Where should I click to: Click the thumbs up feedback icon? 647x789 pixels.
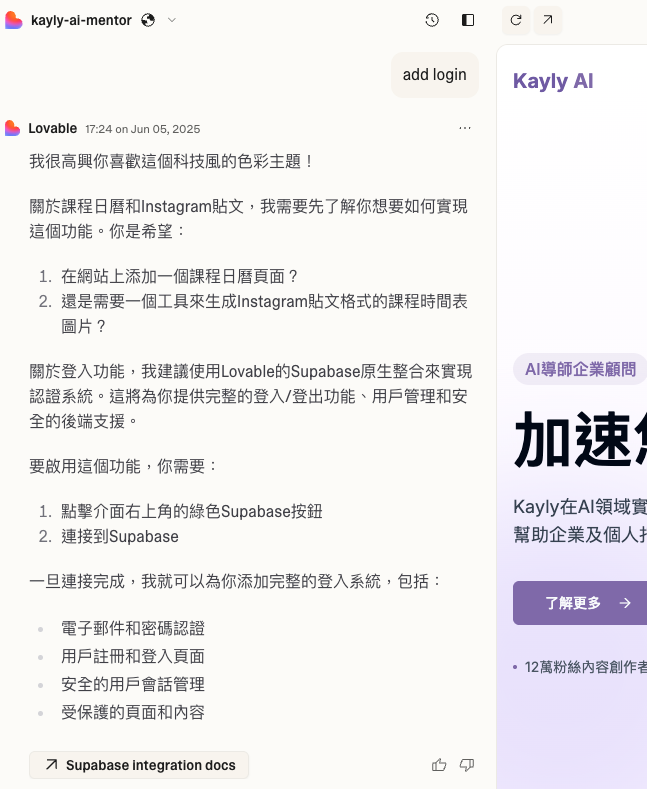point(439,765)
